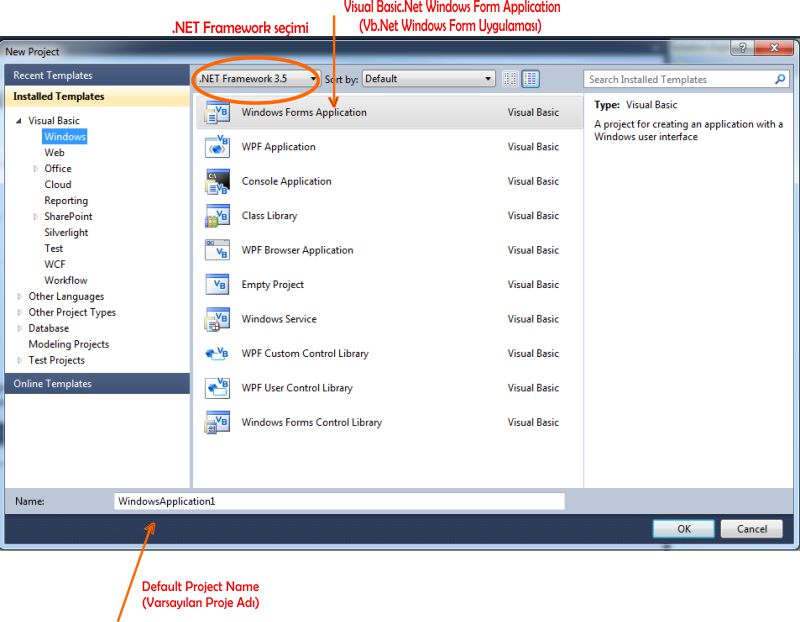The image size is (800, 622).
Task: Click the "Windows Service" template name
Action: tap(279, 319)
